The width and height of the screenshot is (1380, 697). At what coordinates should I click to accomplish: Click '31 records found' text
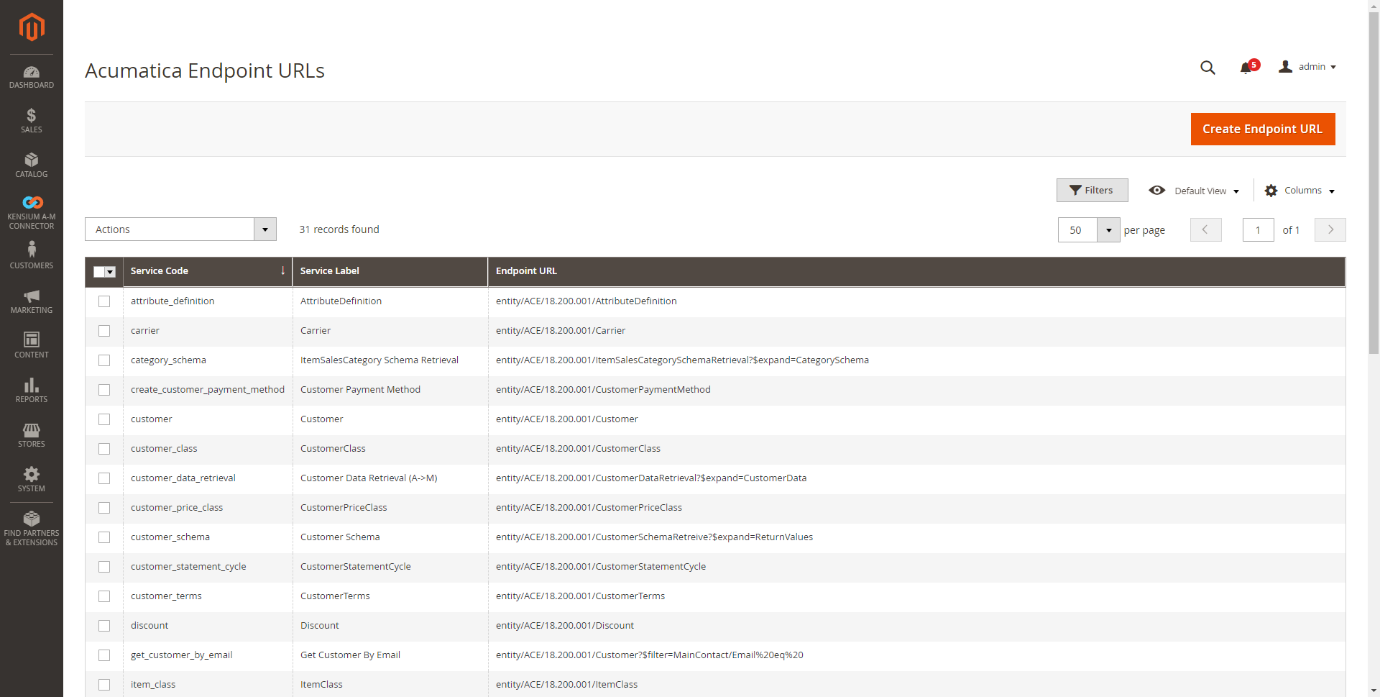click(339, 229)
